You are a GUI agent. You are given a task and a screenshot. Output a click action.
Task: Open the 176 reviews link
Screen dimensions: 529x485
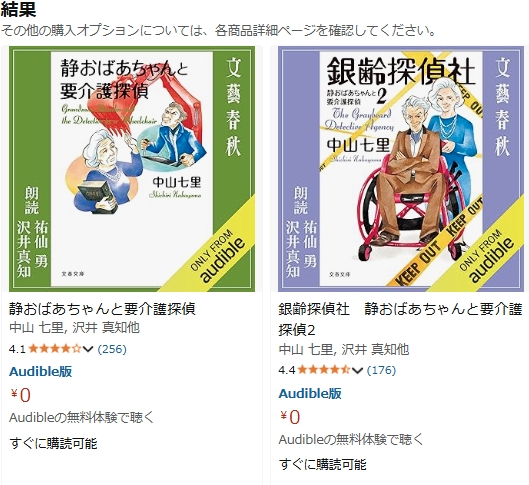[x=381, y=371]
